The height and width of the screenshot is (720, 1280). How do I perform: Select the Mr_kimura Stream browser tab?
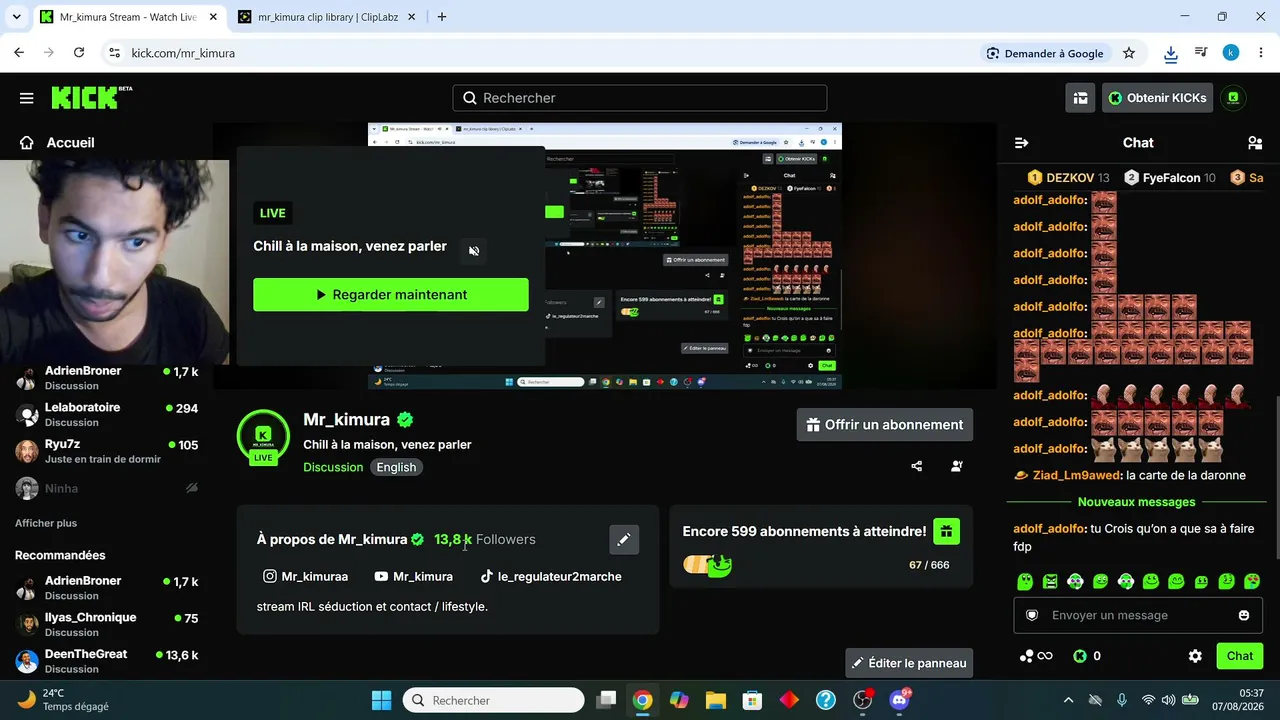[128, 17]
